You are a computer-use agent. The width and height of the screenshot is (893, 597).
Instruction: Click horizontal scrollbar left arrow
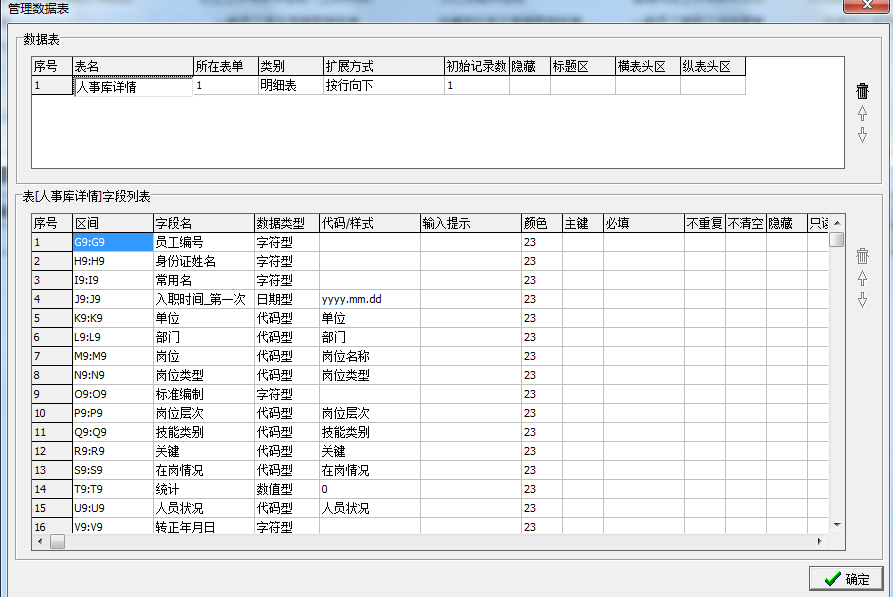(40, 541)
